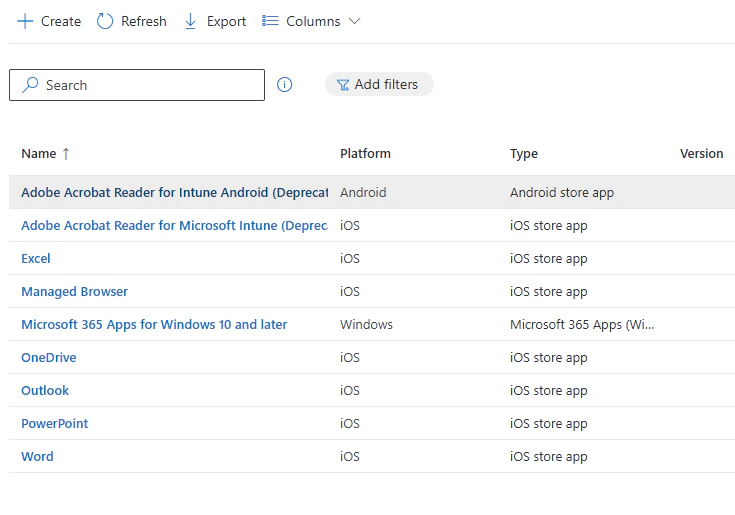Open Microsoft 365 Apps for Windows 10 link

(x=154, y=324)
